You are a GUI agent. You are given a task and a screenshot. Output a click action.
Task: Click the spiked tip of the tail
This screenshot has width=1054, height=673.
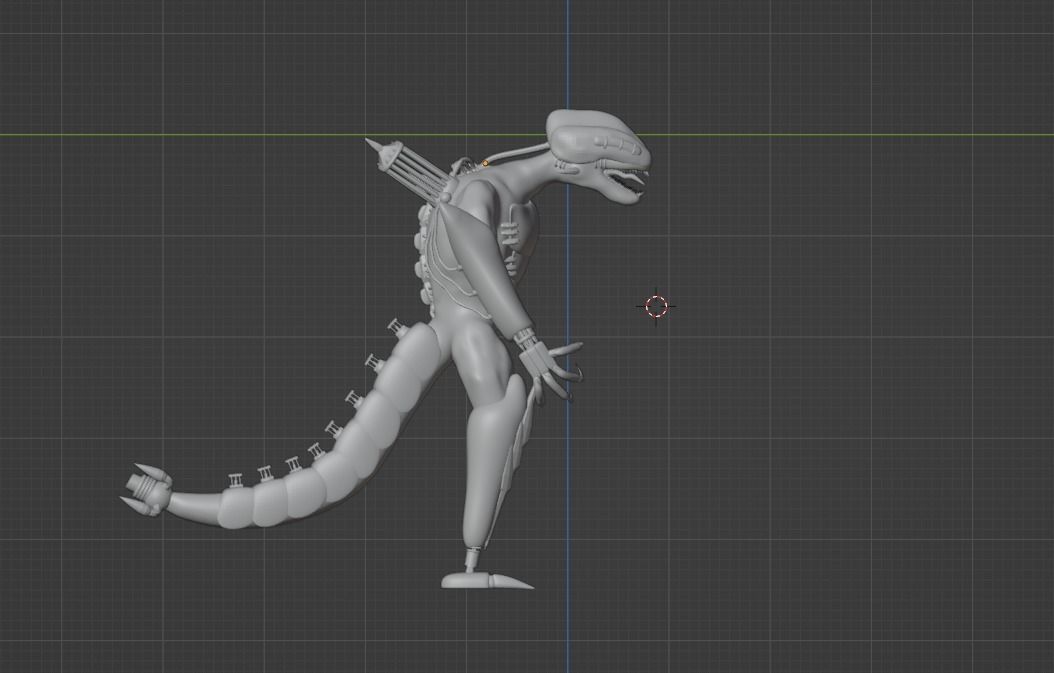tap(147, 489)
